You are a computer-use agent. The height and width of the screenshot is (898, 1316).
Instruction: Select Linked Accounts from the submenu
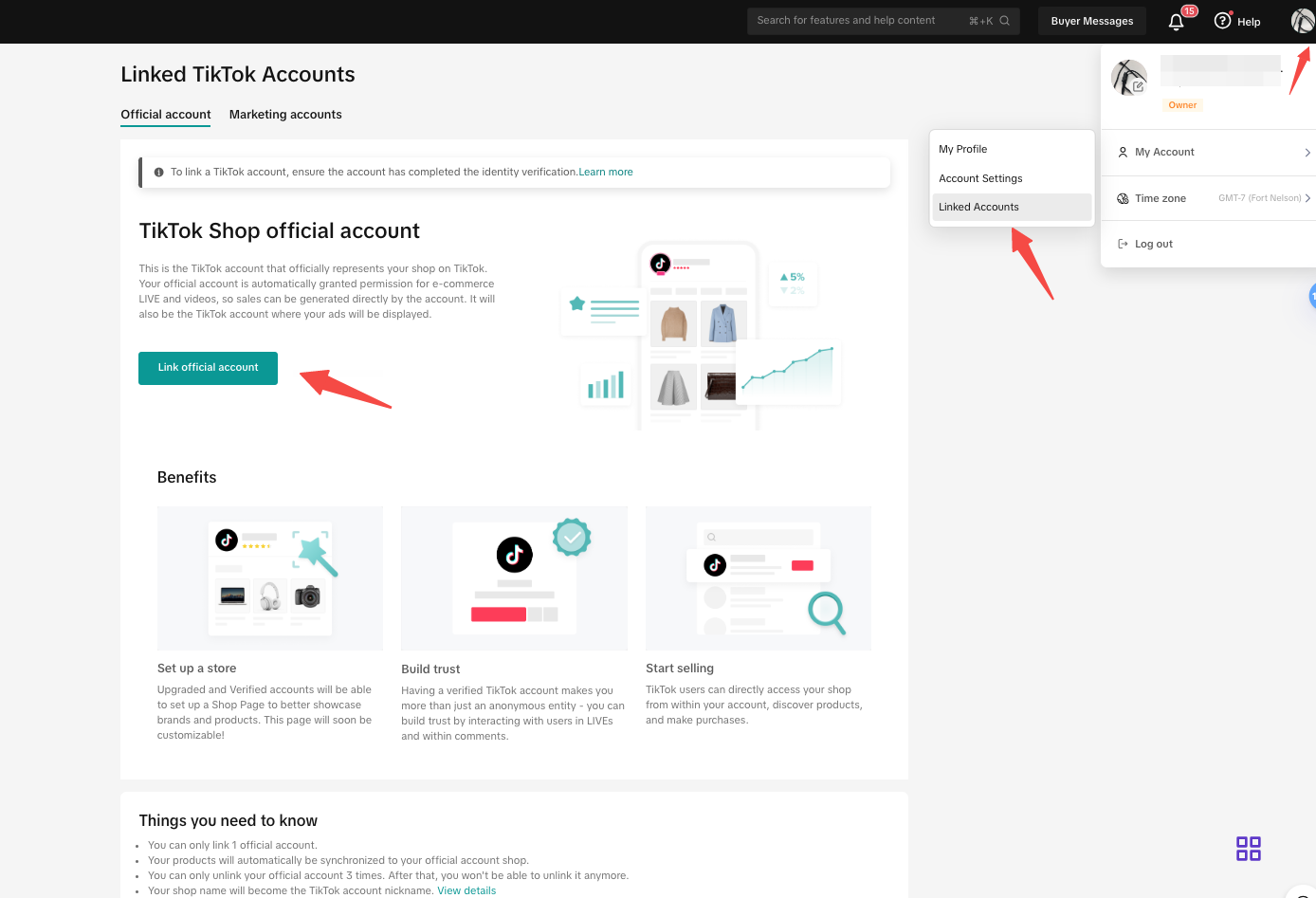pyautogui.click(x=1012, y=207)
